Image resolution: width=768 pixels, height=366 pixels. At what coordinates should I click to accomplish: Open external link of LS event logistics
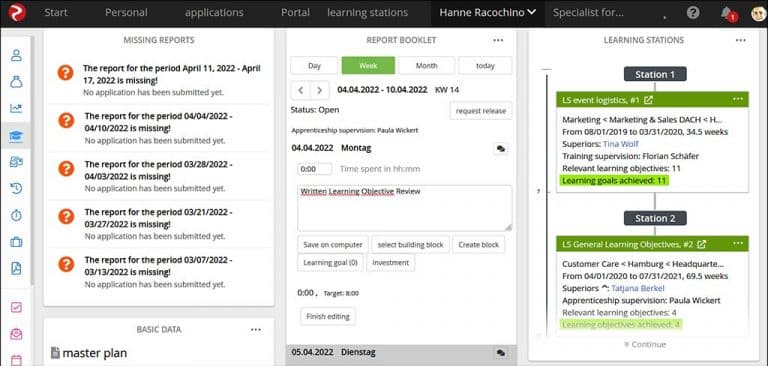coord(648,100)
